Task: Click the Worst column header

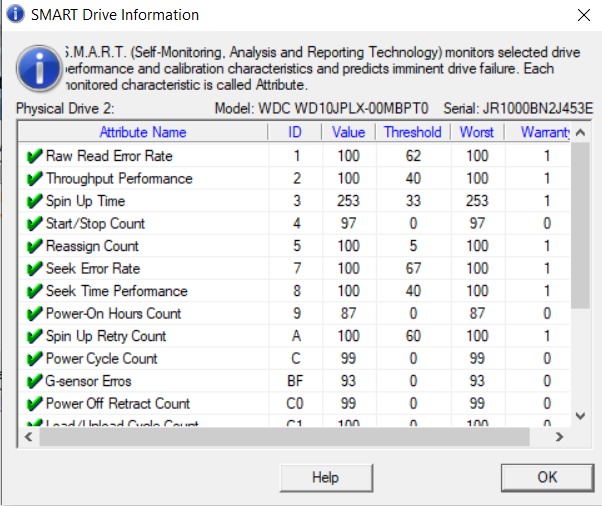Action: pos(477,132)
